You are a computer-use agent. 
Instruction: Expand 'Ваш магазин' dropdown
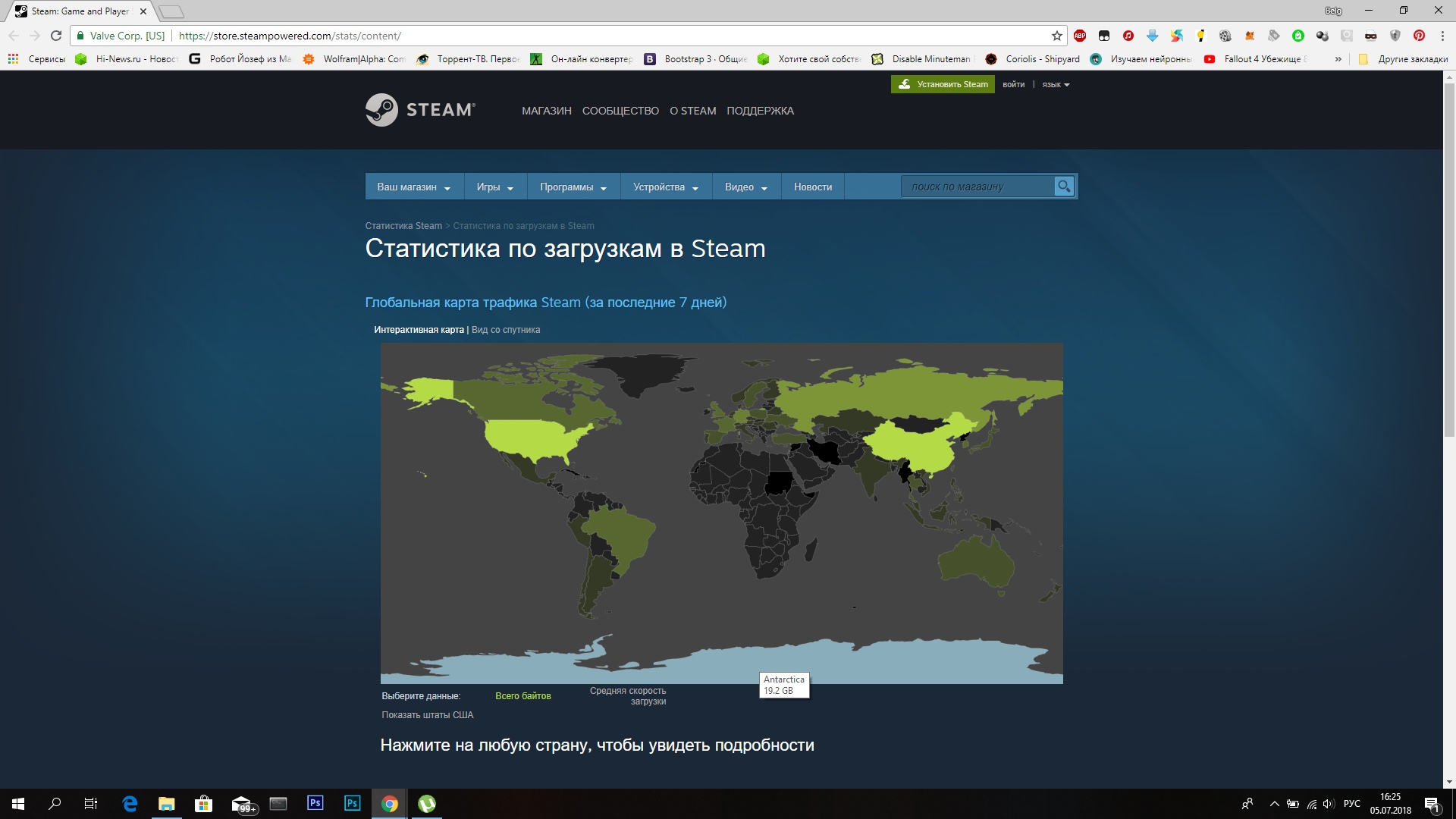(414, 187)
